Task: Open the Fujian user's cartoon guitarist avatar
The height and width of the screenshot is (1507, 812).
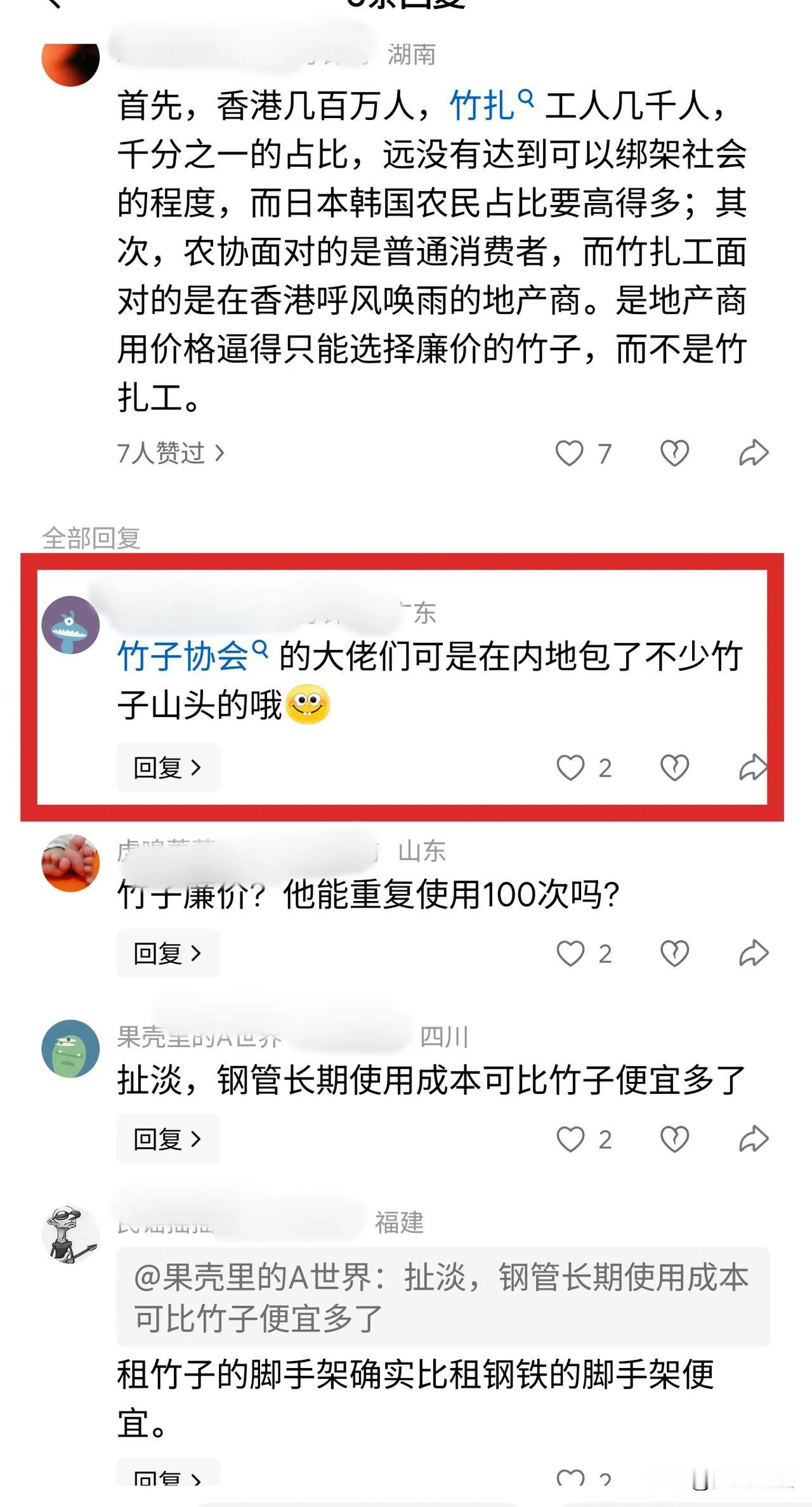Action: tap(70, 1234)
